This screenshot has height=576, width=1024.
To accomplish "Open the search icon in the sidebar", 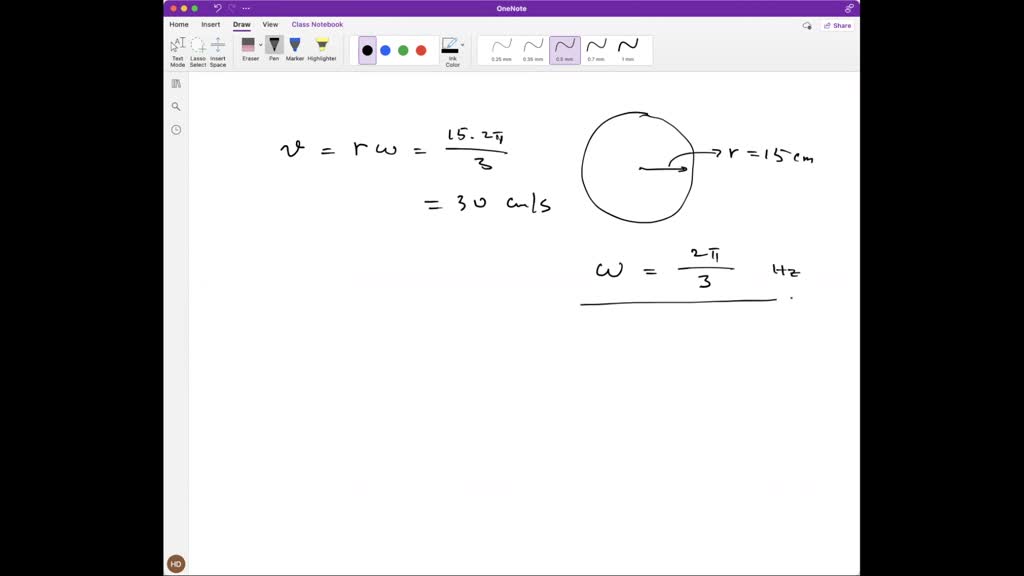I will (x=176, y=107).
